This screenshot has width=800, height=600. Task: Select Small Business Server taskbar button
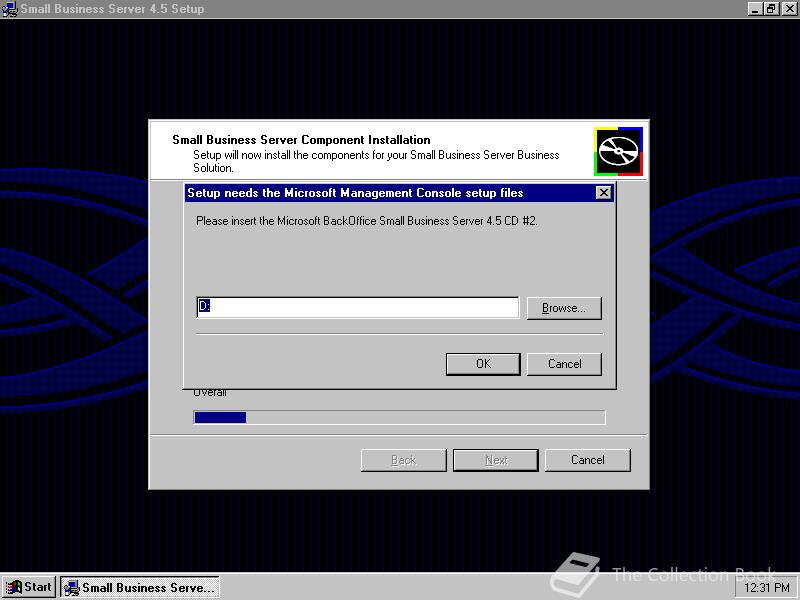[140, 587]
